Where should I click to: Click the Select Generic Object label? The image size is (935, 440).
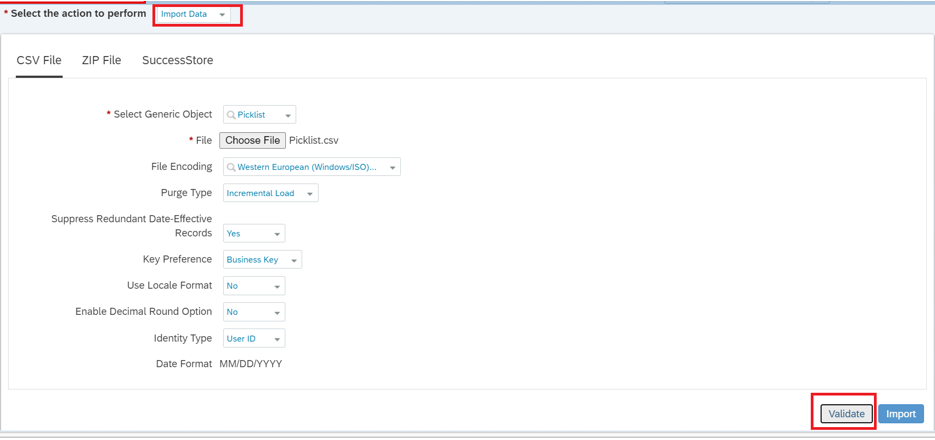163,114
